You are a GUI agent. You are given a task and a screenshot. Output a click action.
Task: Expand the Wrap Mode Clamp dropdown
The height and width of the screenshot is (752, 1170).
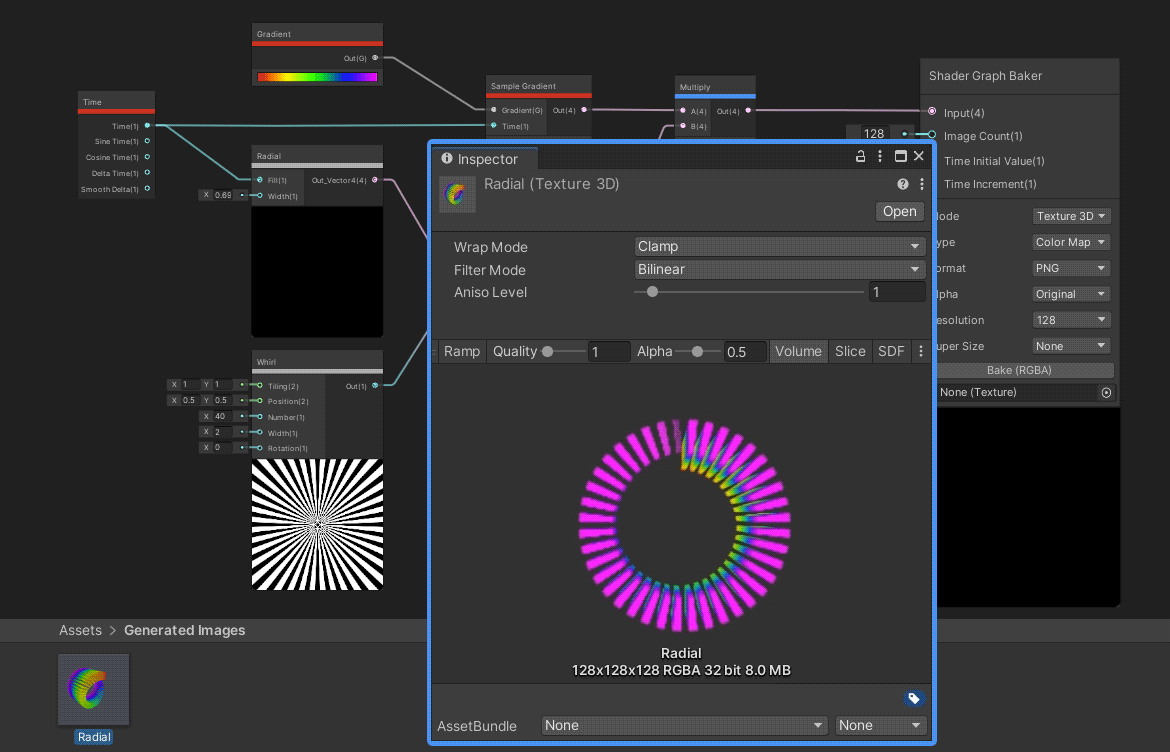pos(780,246)
